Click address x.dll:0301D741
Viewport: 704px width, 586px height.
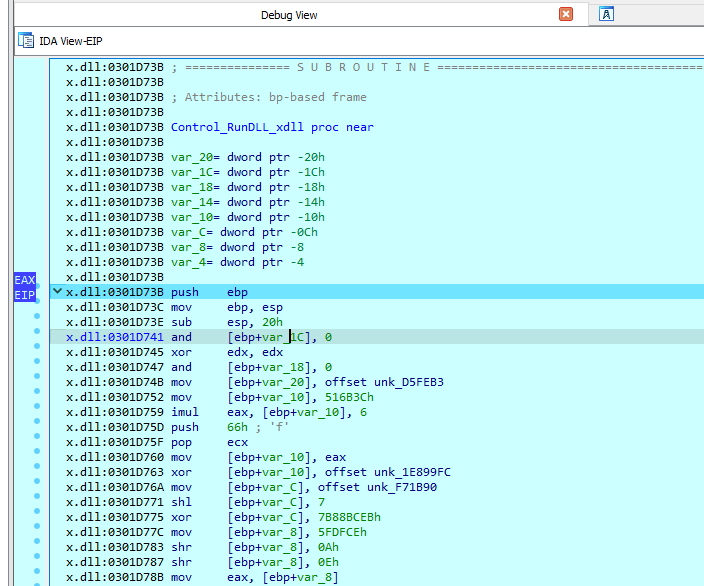(114, 337)
